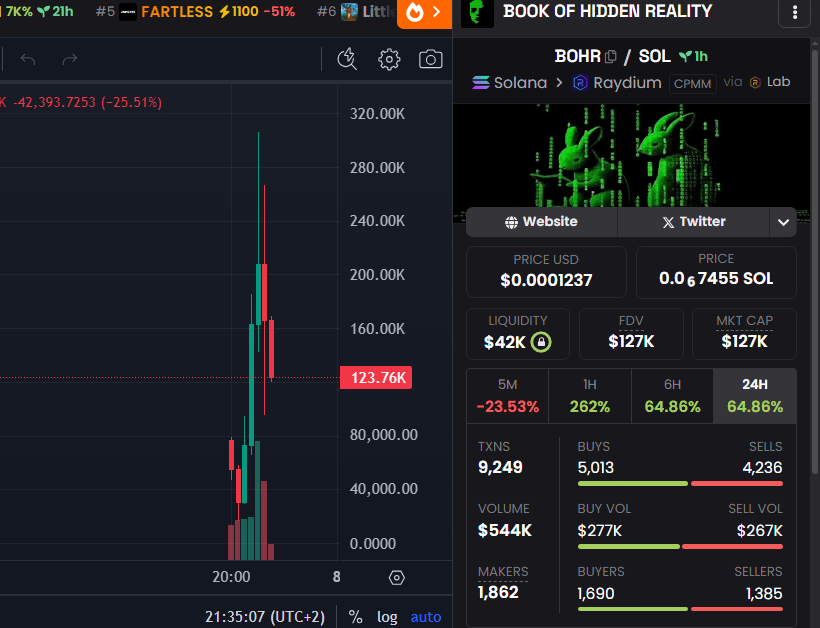
Task: Click BOOK OF HIDDEN REALITY token avatar
Action: point(477,13)
